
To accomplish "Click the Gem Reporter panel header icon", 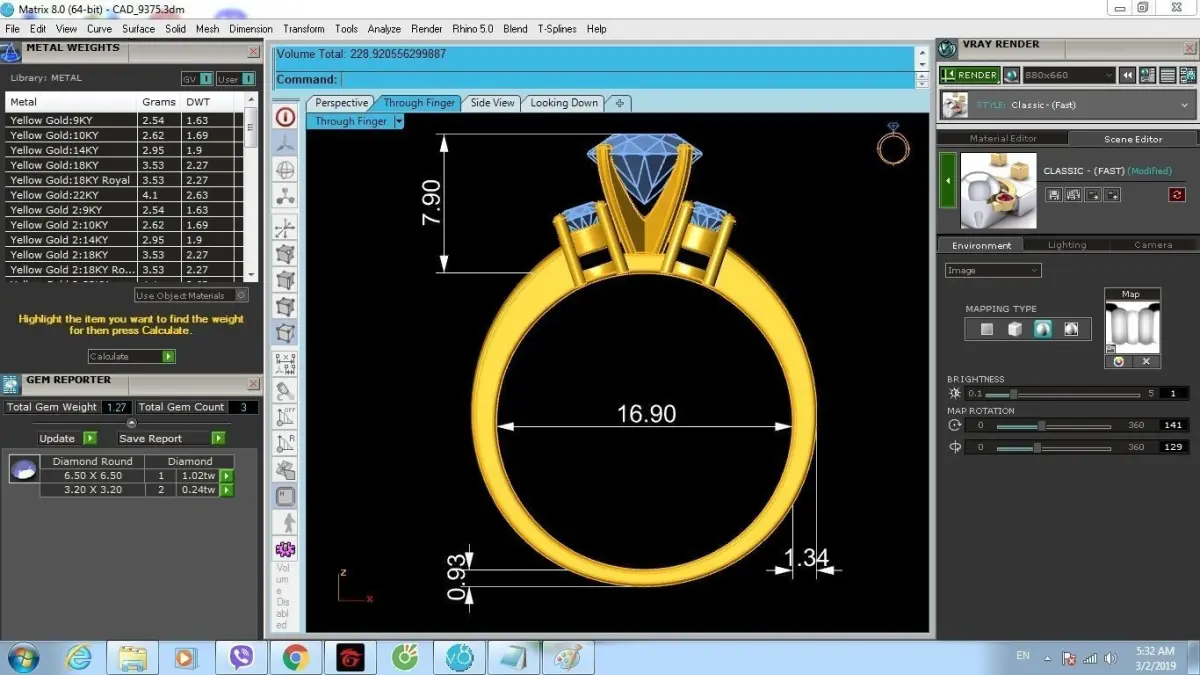I will [x=11, y=384].
